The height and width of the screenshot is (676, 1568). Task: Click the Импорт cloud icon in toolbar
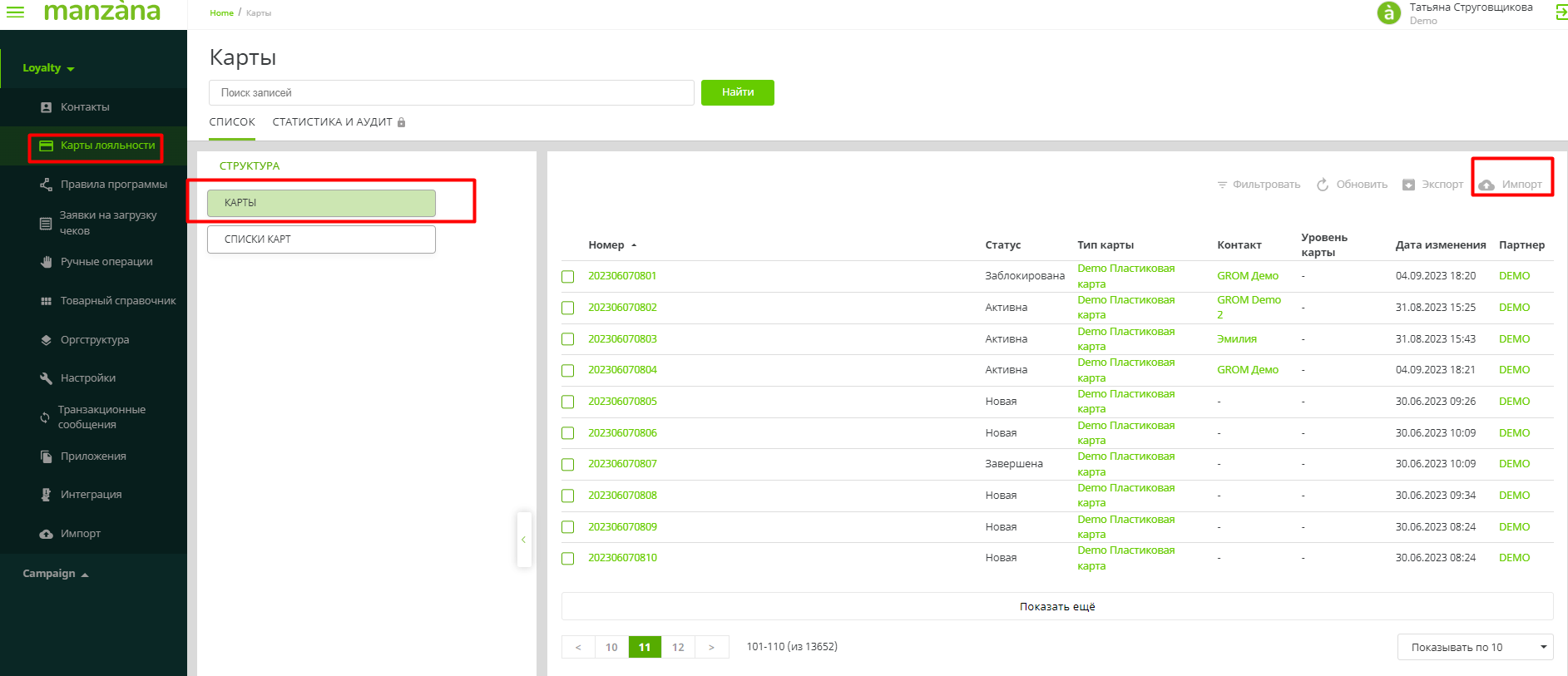[1487, 185]
